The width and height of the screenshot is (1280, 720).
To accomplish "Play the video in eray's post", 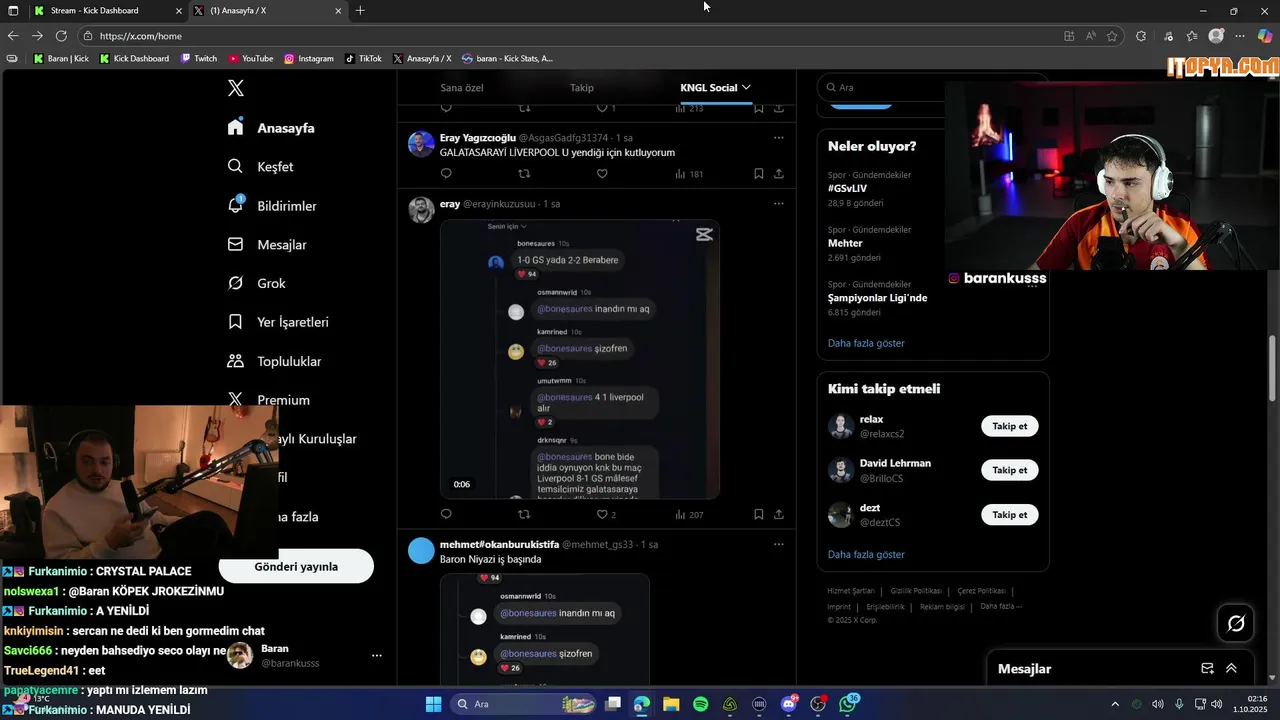I will pos(580,359).
